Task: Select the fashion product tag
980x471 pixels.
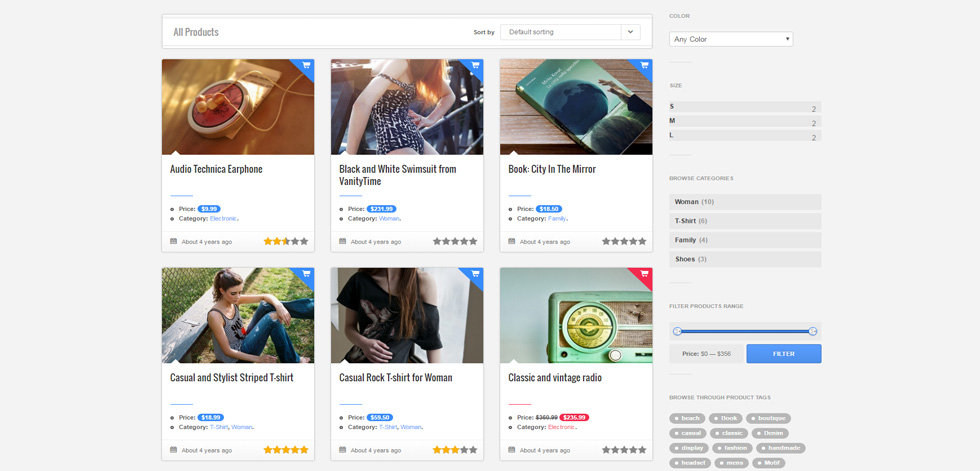Action: tap(733, 448)
